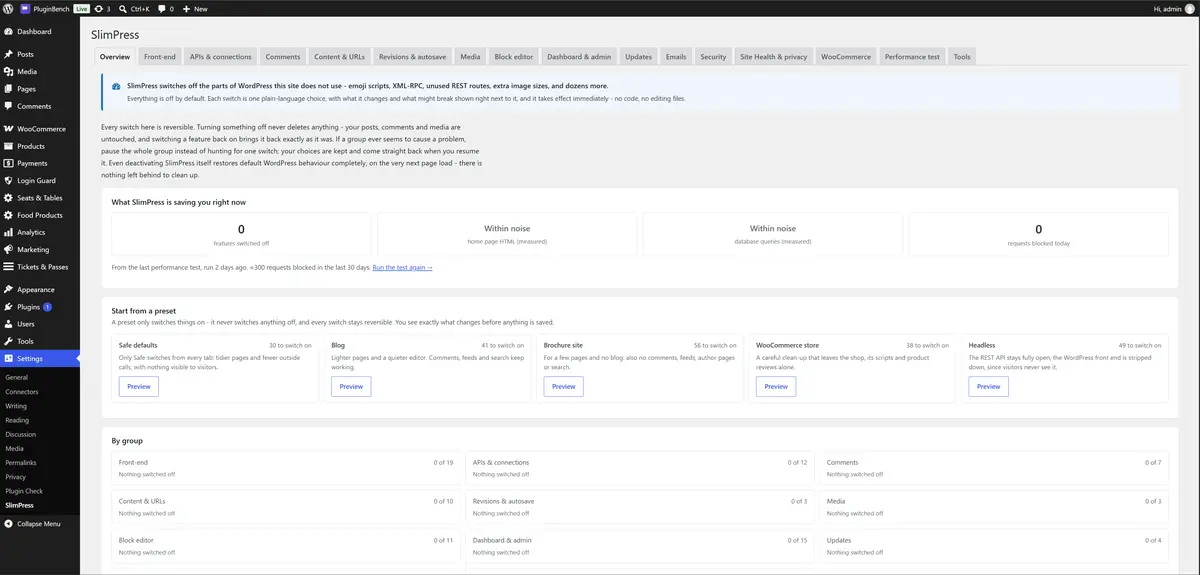The height and width of the screenshot is (575, 1200).
Task: Open the Settings gear icon menu
Action: pyautogui.click(x=8, y=359)
